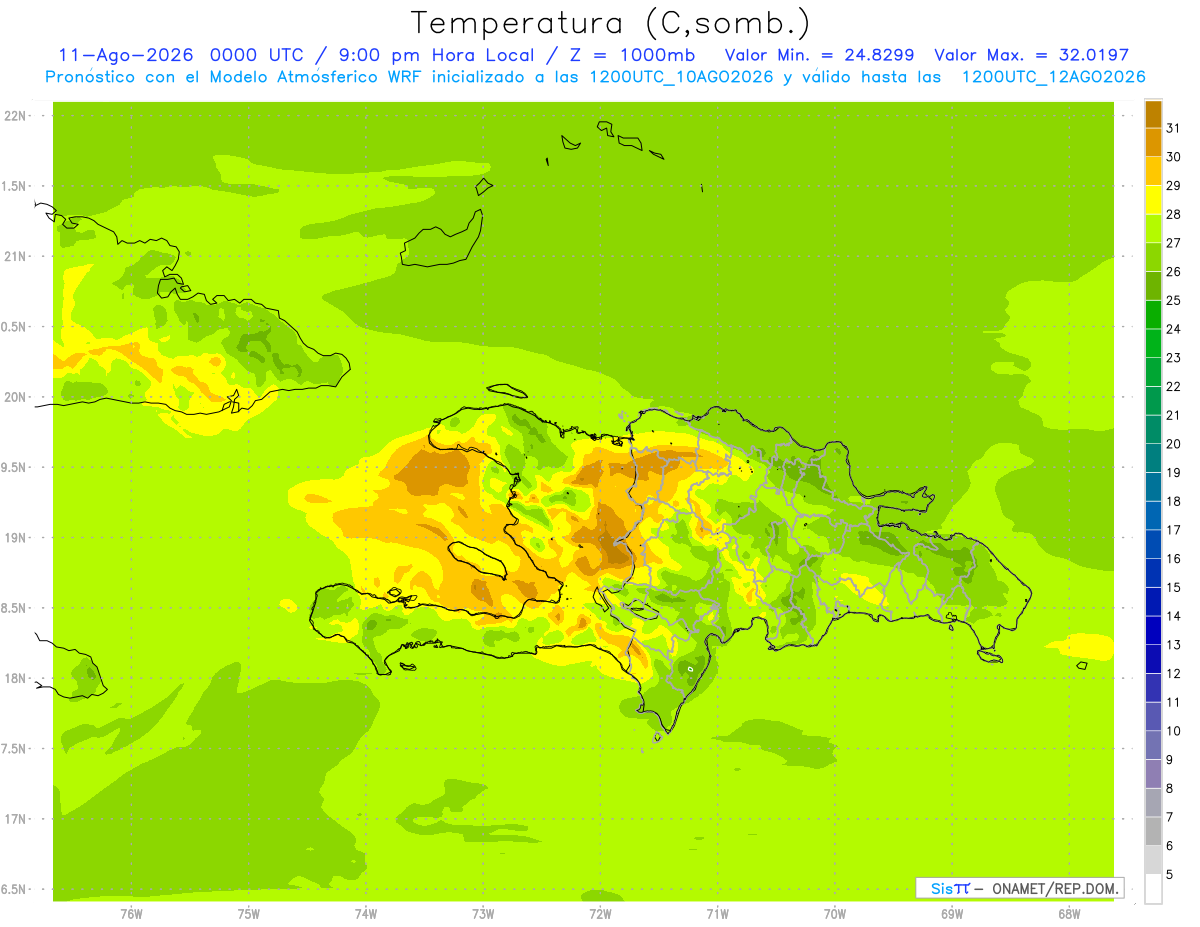Click the dark orange legend swatch above 31

click(x=1153, y=114)
